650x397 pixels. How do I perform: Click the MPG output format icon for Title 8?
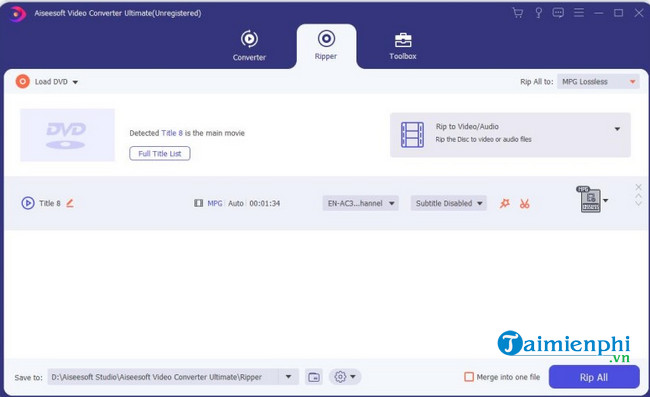589,199
